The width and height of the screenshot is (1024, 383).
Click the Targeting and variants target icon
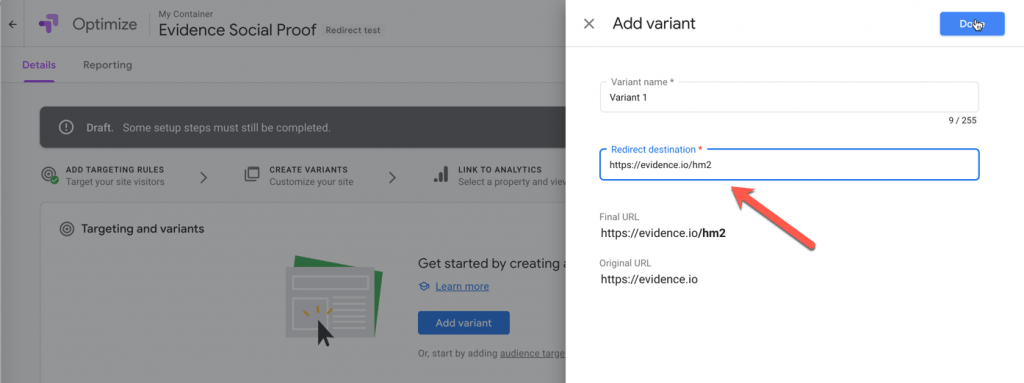tap(66, 229)
